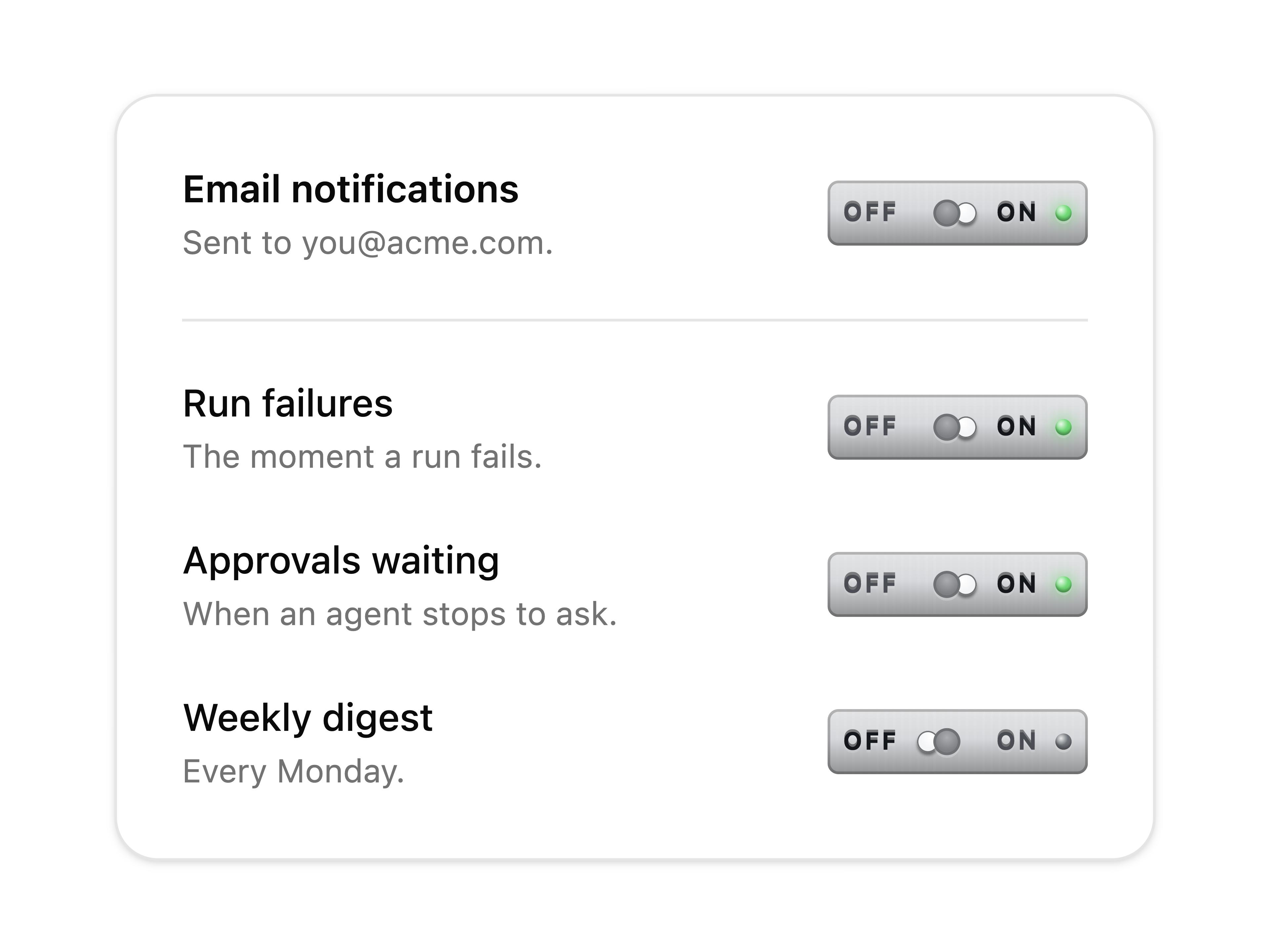Click the Email notifications heading
The height and width of the screenshot is (952, 1270).
pos(350,189)
